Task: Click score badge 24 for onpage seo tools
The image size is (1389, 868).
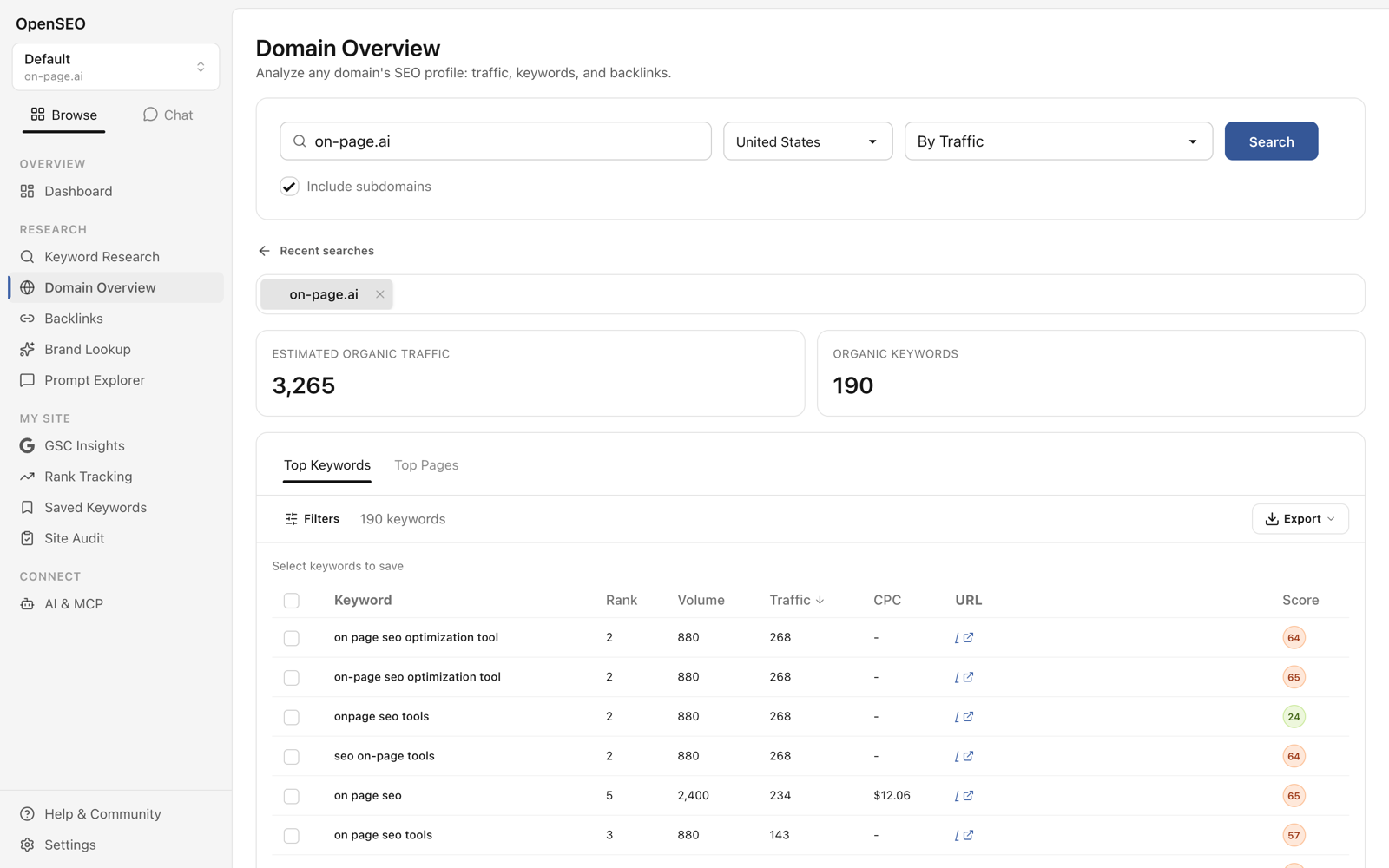Action: [x=1294, y=717]
